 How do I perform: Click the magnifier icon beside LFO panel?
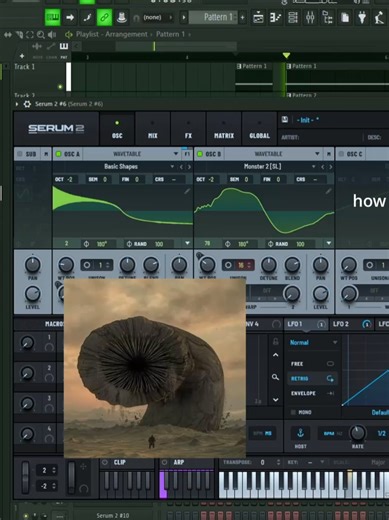(x=275, y=377)
